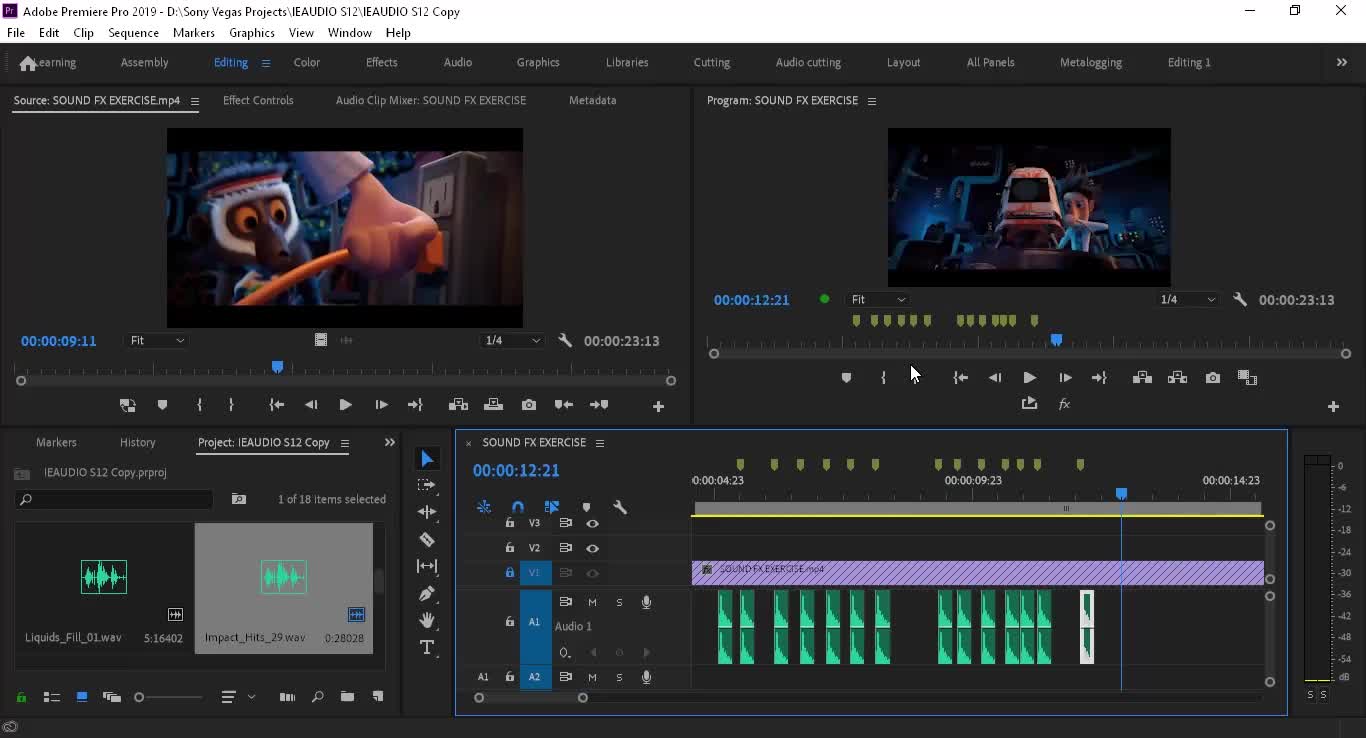Switch to Effect Controls tab
1366x738 pixels.
coord(258,100)
